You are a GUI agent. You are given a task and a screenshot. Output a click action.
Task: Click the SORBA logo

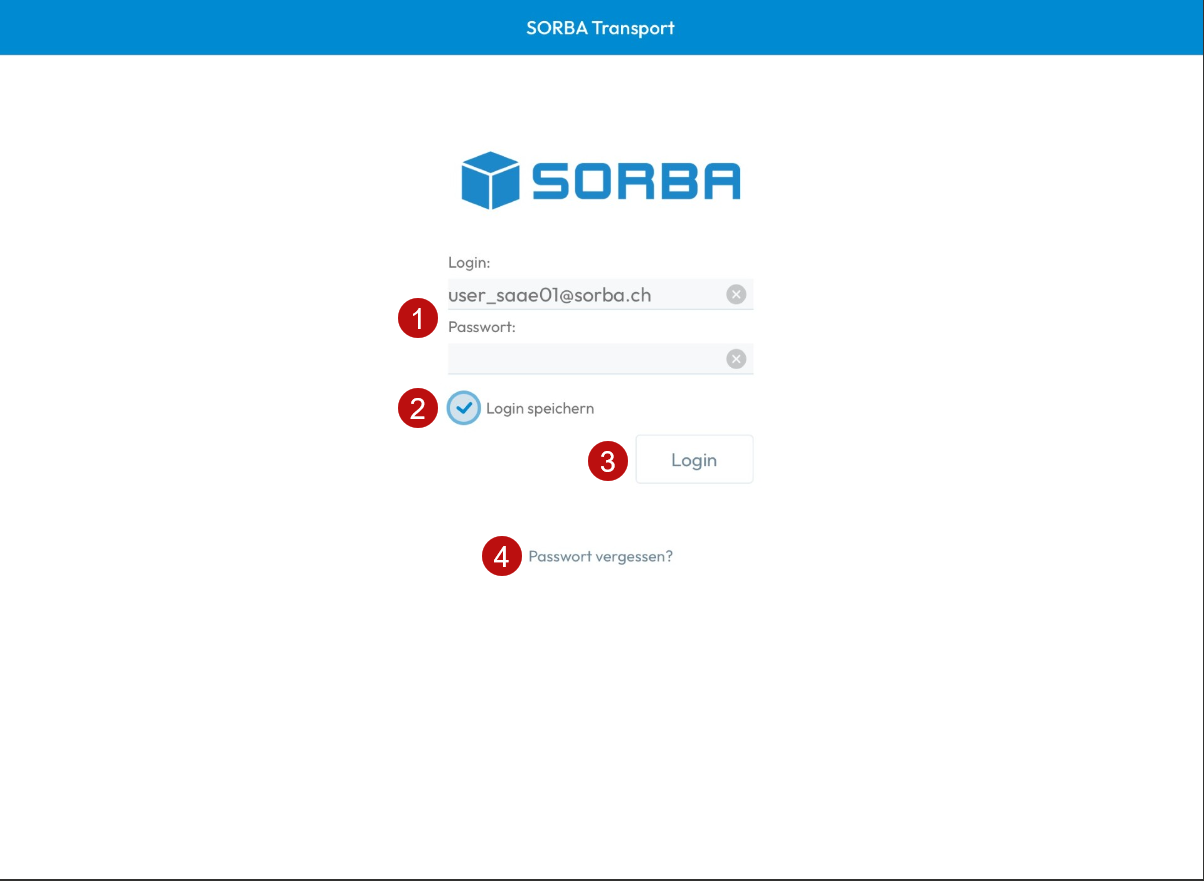coord(601,181)
